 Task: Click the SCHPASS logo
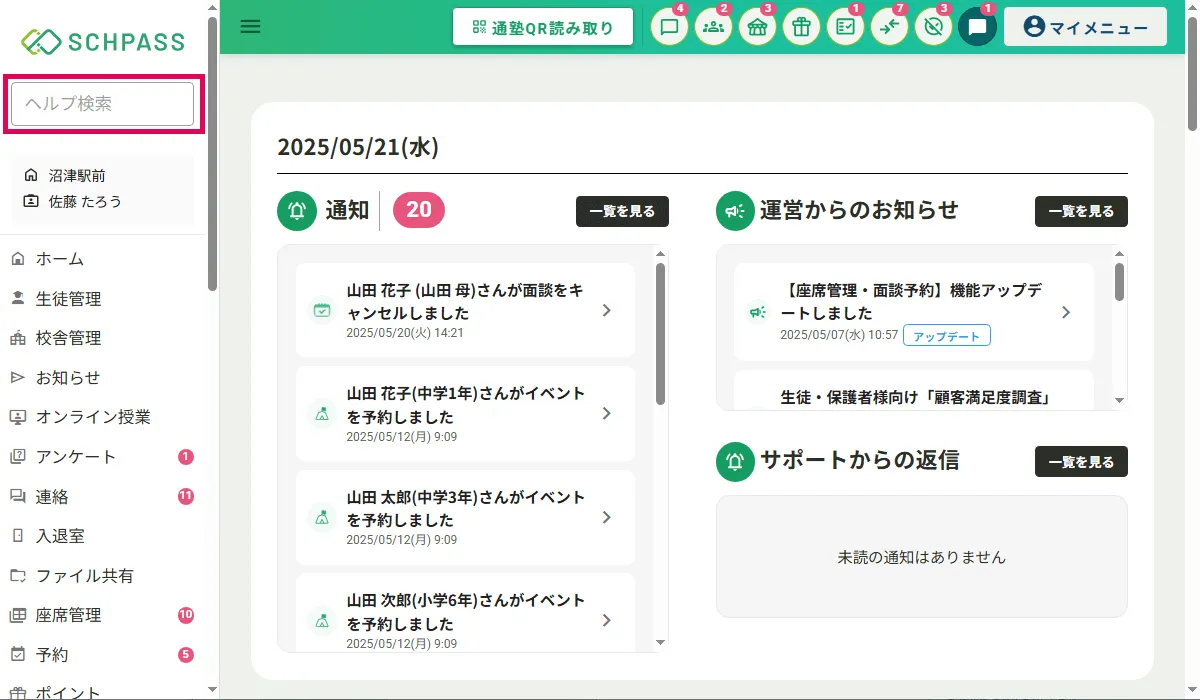(104, 41)
